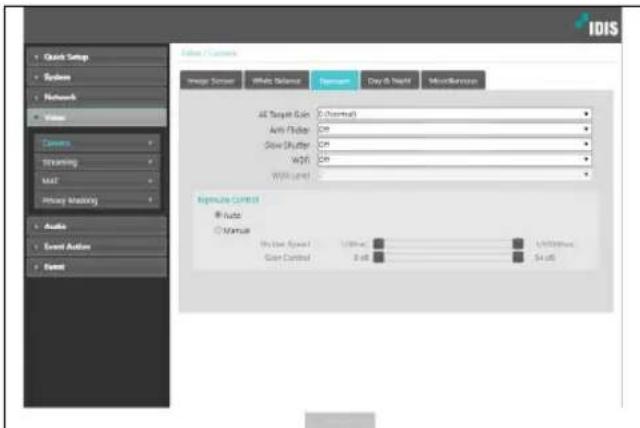The image size is (640, 428).
Task: Collapse the Video menu section
Action: point(97,118)
